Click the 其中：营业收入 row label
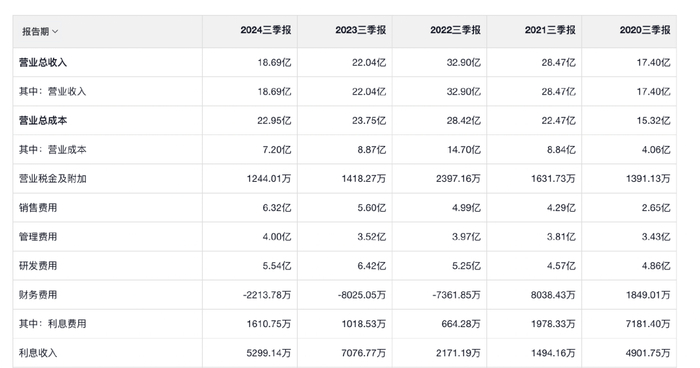This screenshot has height=368, width=700. pos(52,92)
